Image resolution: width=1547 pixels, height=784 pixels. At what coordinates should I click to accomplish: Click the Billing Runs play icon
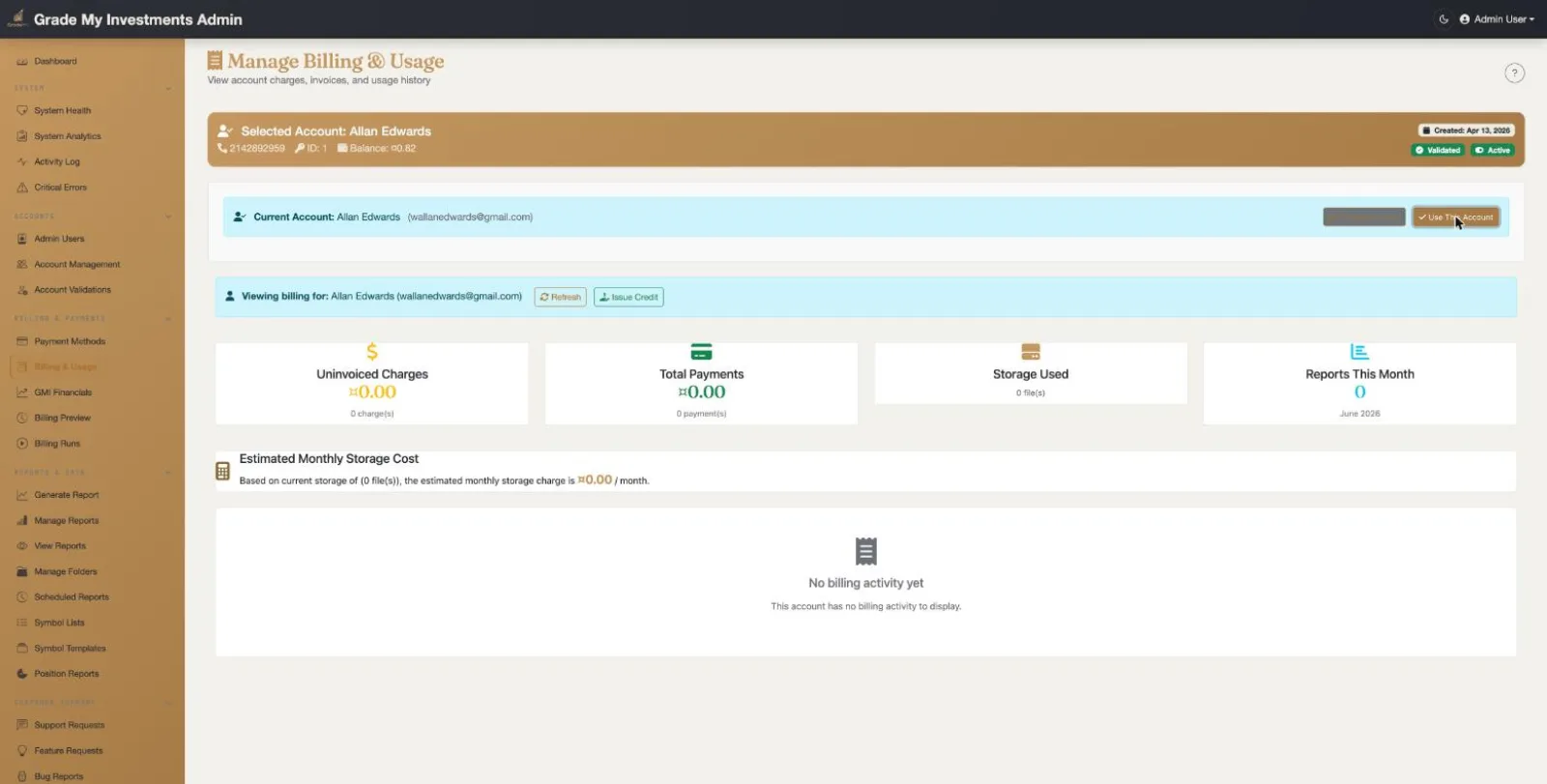22,444
